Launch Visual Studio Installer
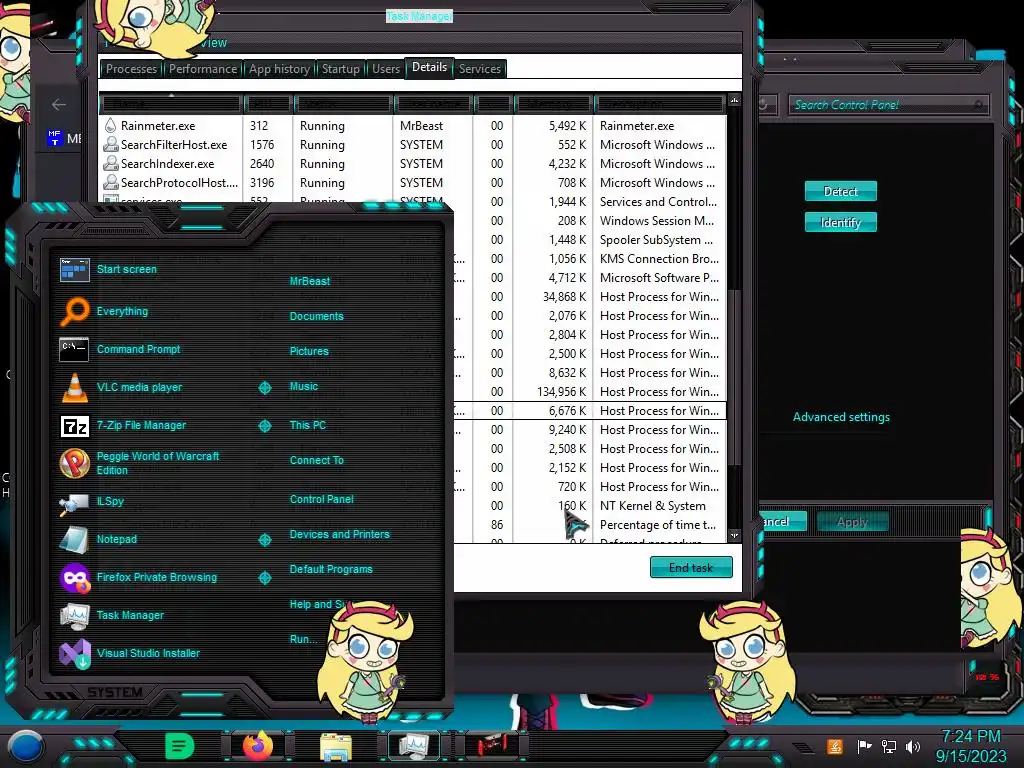The height and width of the screenshot is (768, 1024). (x=74, y=653)
